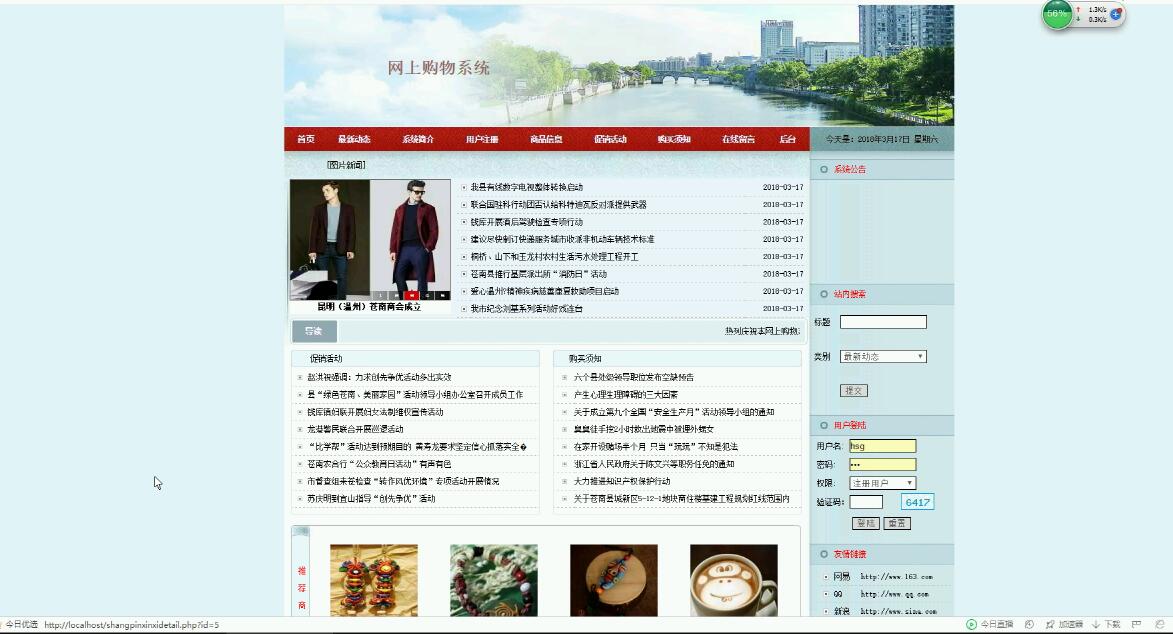The height and width of the screenshot is (634, 1173).
Task: Open news 钱库开展酒后驾驶检查专项行动
Action: tap(527, 222)
